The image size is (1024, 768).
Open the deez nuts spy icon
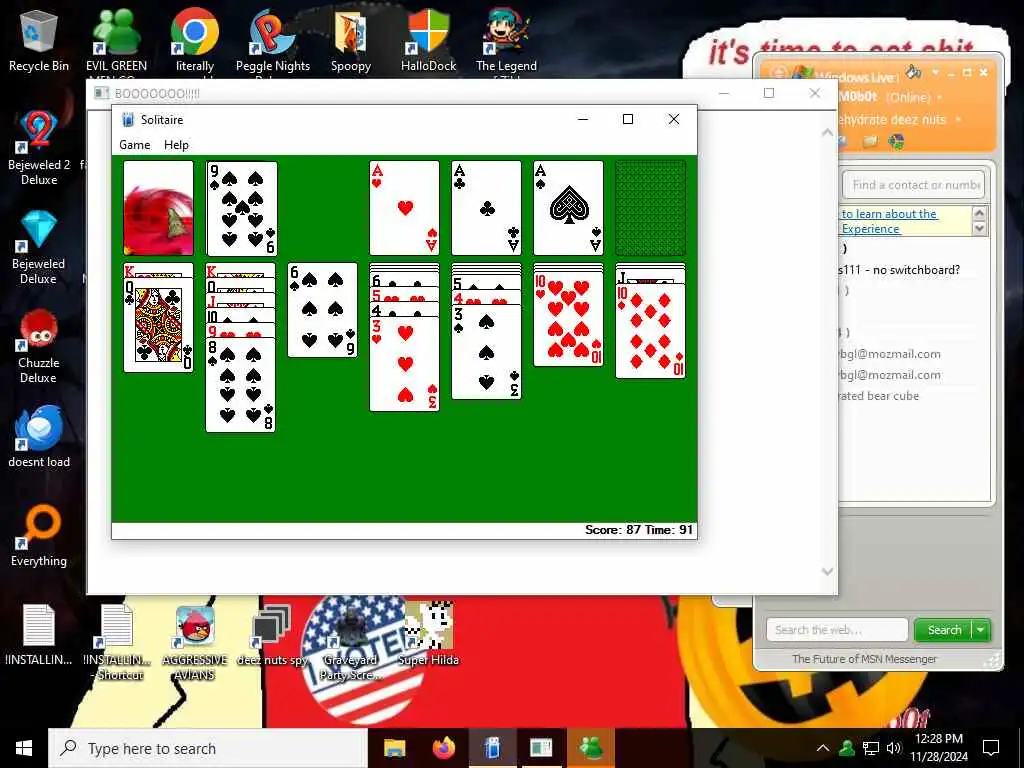click(x=272, y=635)
